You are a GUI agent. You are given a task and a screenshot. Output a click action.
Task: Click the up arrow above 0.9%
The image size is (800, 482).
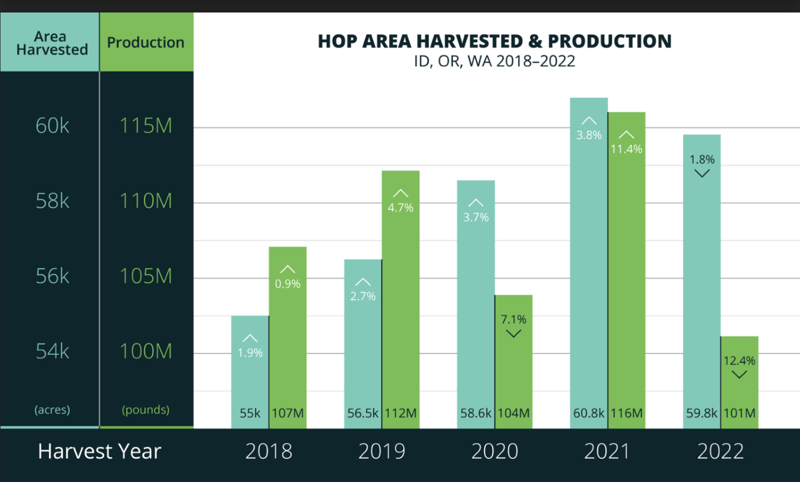tap(288, 269)
